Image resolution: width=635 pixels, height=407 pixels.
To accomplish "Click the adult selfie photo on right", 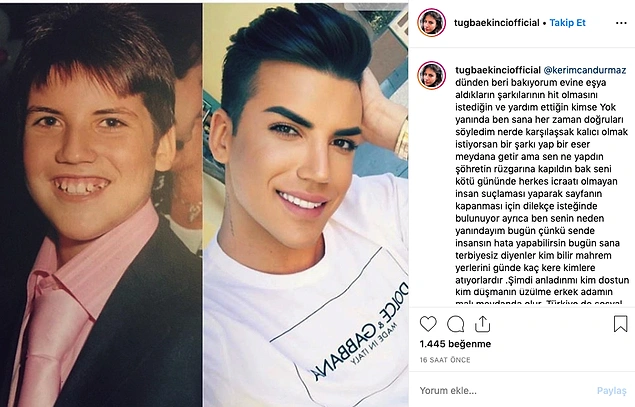I will 306,205.
